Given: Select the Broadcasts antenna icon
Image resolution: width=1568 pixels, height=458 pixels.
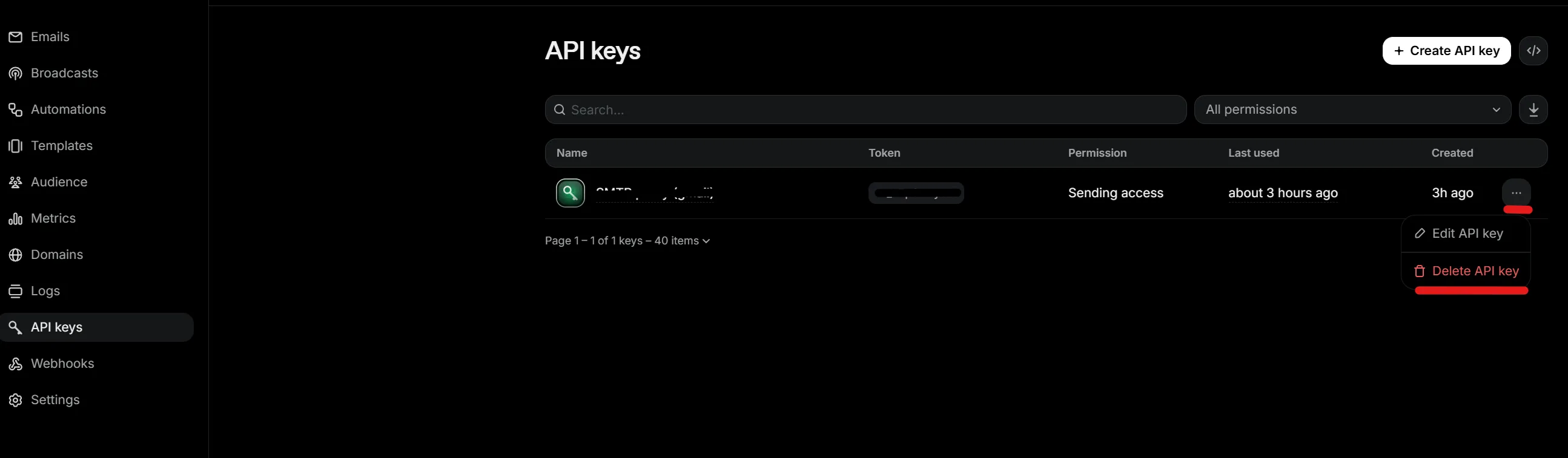Looking at the screenshot, I should click(15, 74).
